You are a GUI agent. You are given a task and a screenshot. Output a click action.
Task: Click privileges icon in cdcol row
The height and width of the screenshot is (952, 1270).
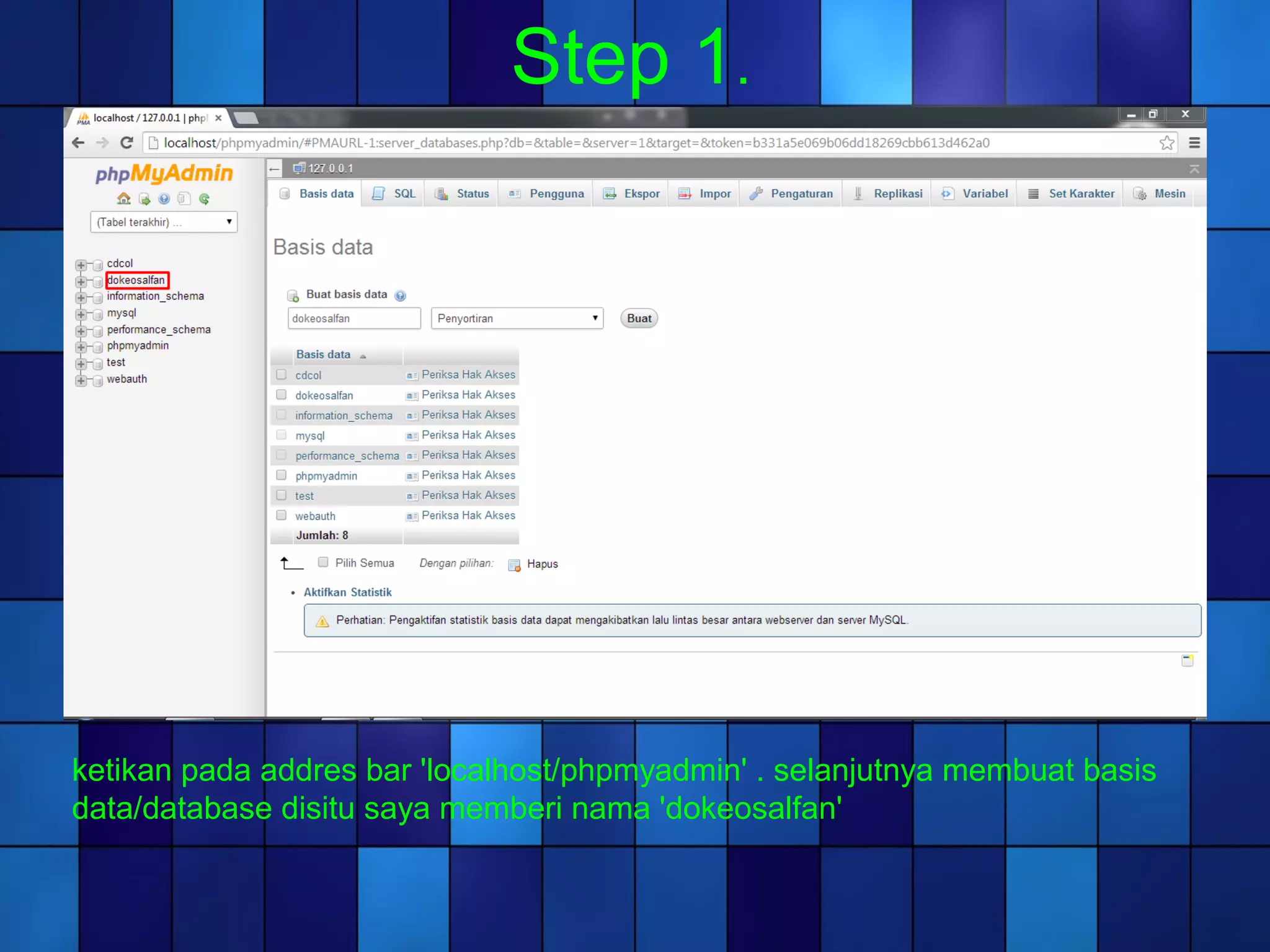coord(412,376)
